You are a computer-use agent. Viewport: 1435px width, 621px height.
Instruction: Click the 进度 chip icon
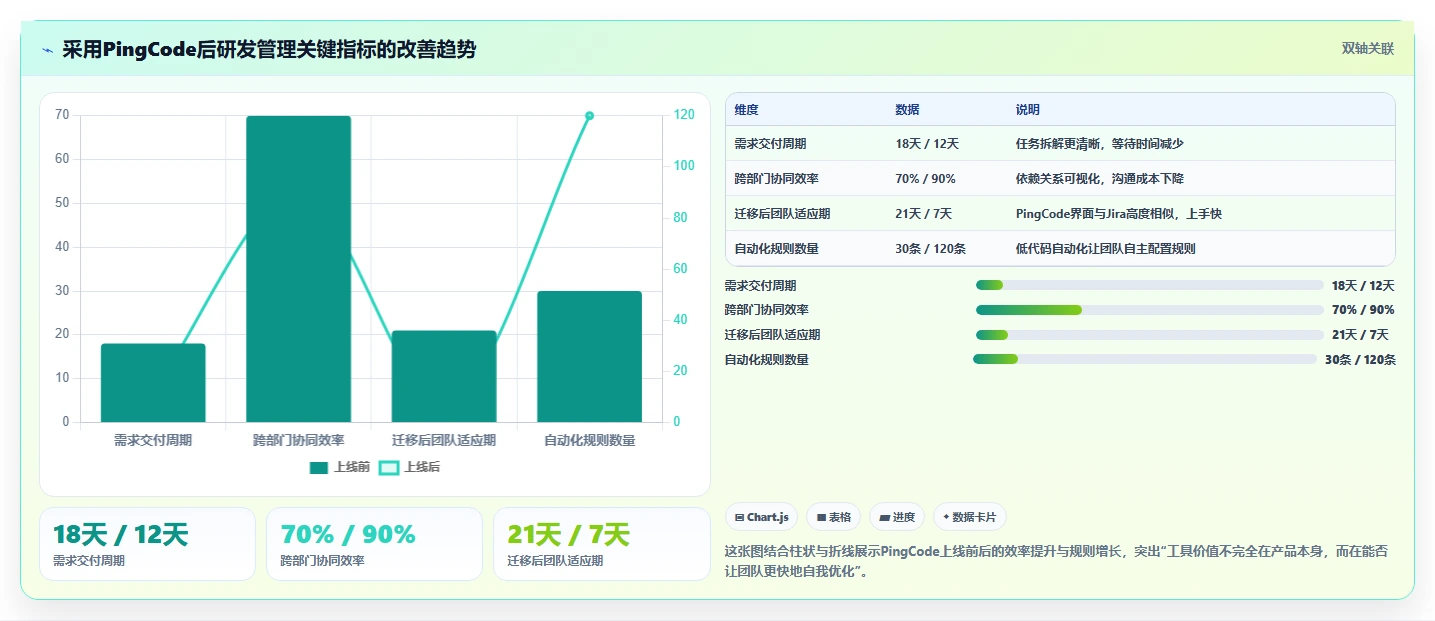point(885,518)
